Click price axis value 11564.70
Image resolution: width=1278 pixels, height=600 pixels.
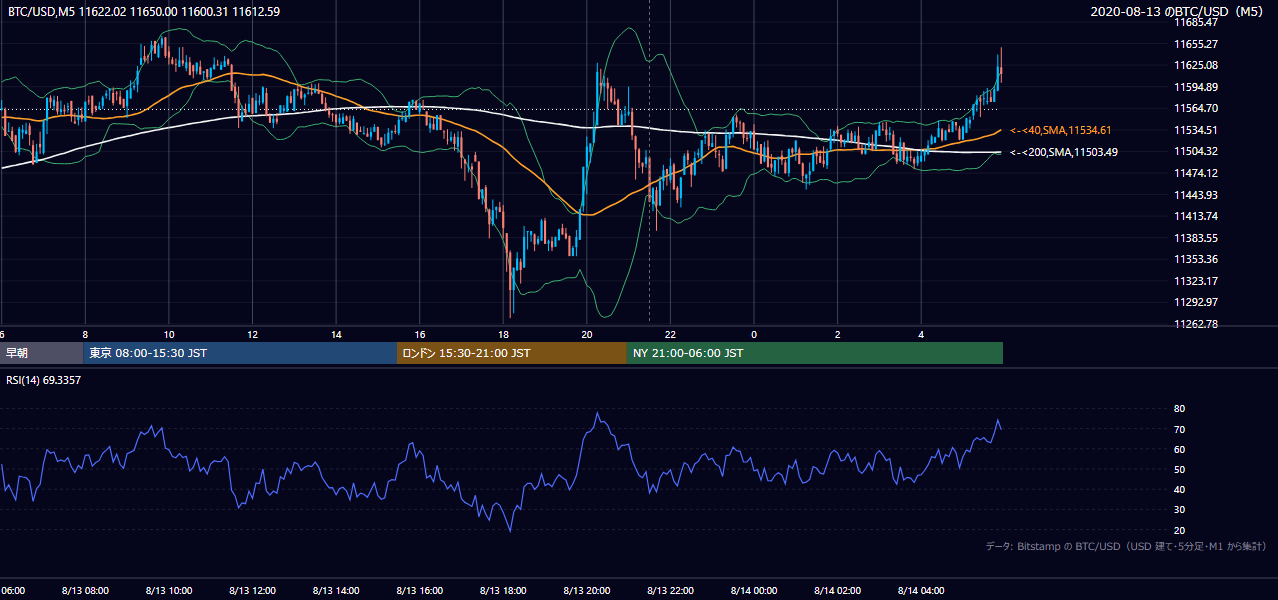tap(1196, 108)
